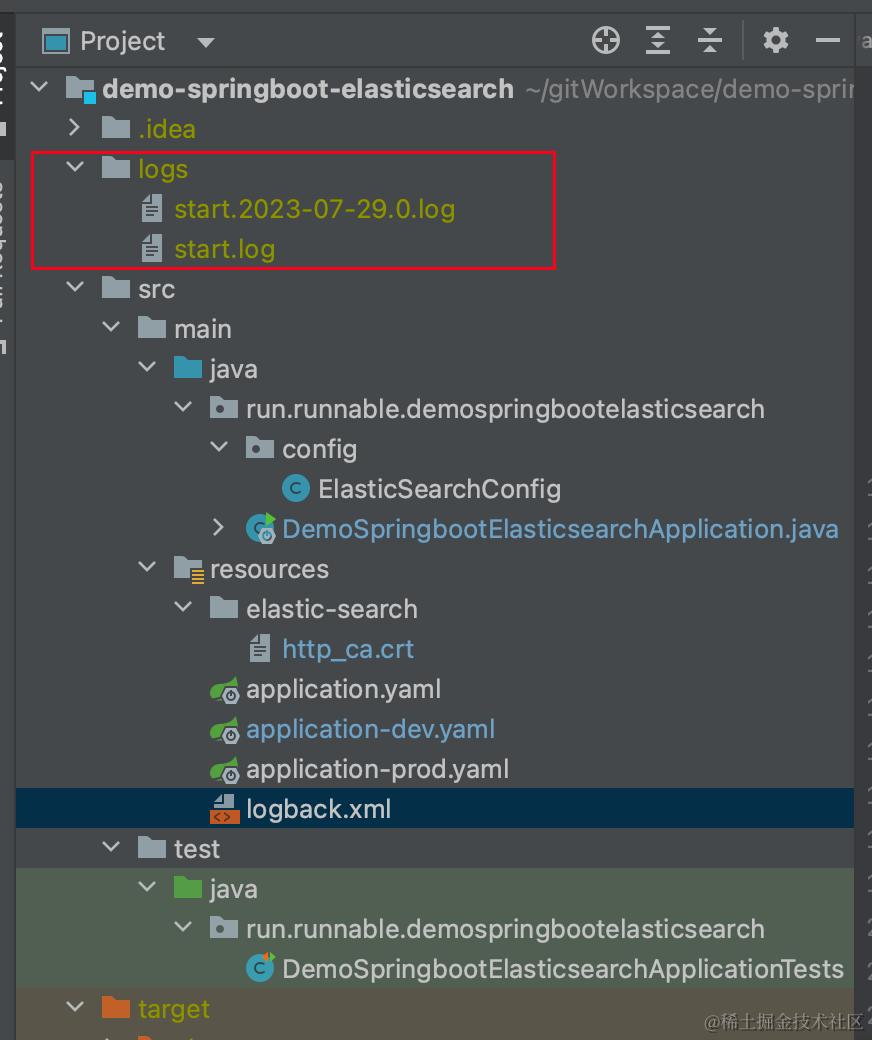Select the src folder name
This screenshot has height=1040, width=872.
point(156,289)
